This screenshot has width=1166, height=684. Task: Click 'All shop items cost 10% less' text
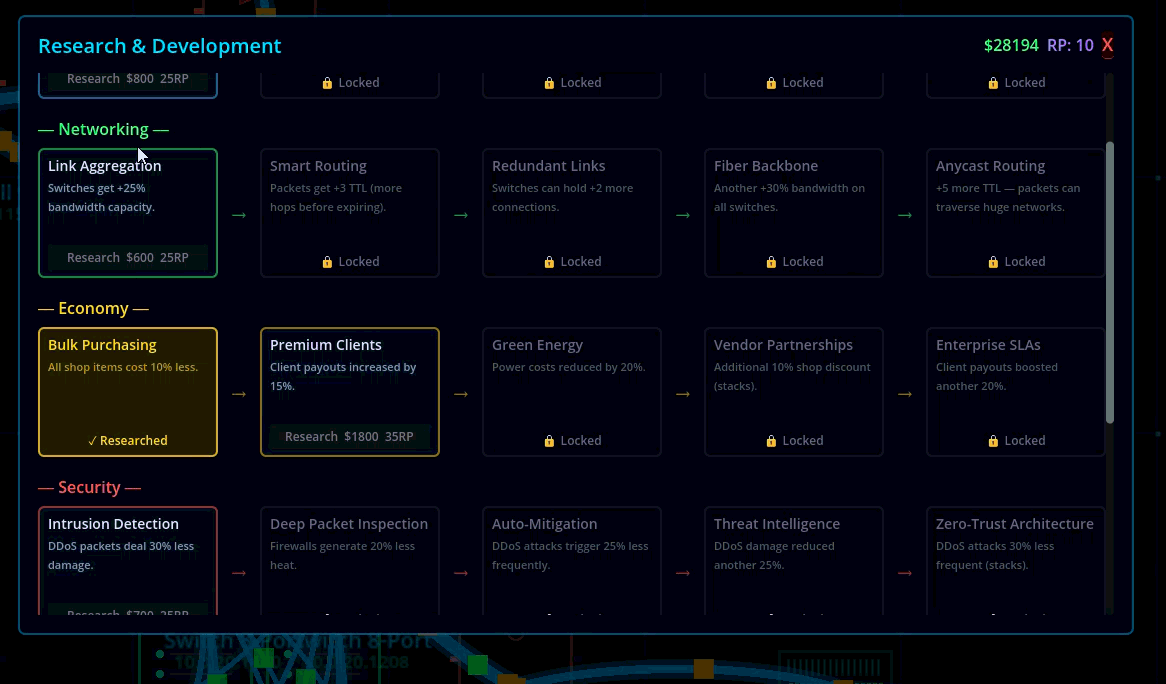(x=123, y=367)
